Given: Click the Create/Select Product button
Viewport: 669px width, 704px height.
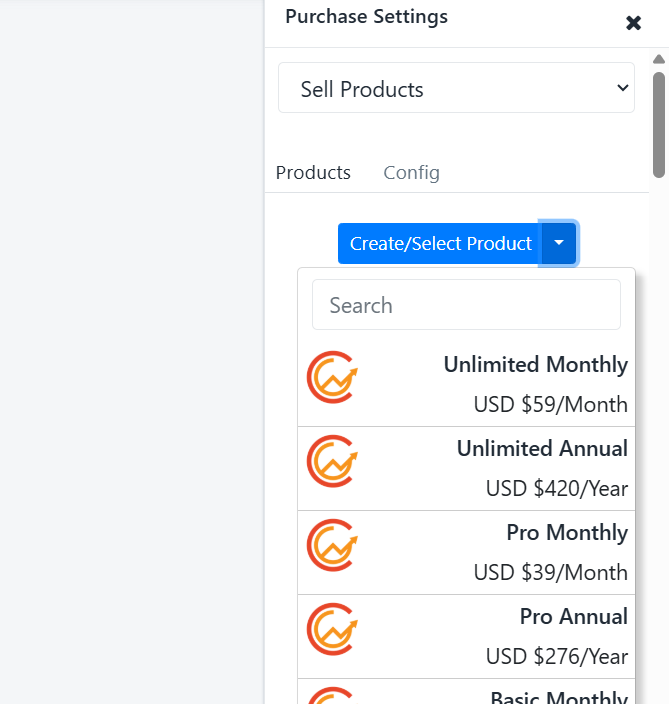Looking at the screenshot, I should coord(440,243).
